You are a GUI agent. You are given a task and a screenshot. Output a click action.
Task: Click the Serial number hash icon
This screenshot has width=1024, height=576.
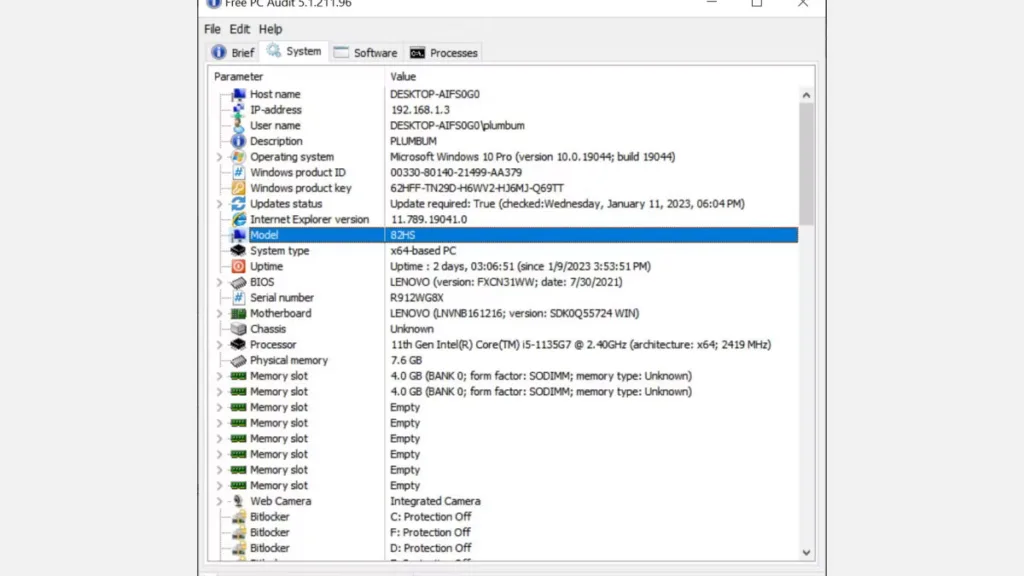click(x=238, y=298)
